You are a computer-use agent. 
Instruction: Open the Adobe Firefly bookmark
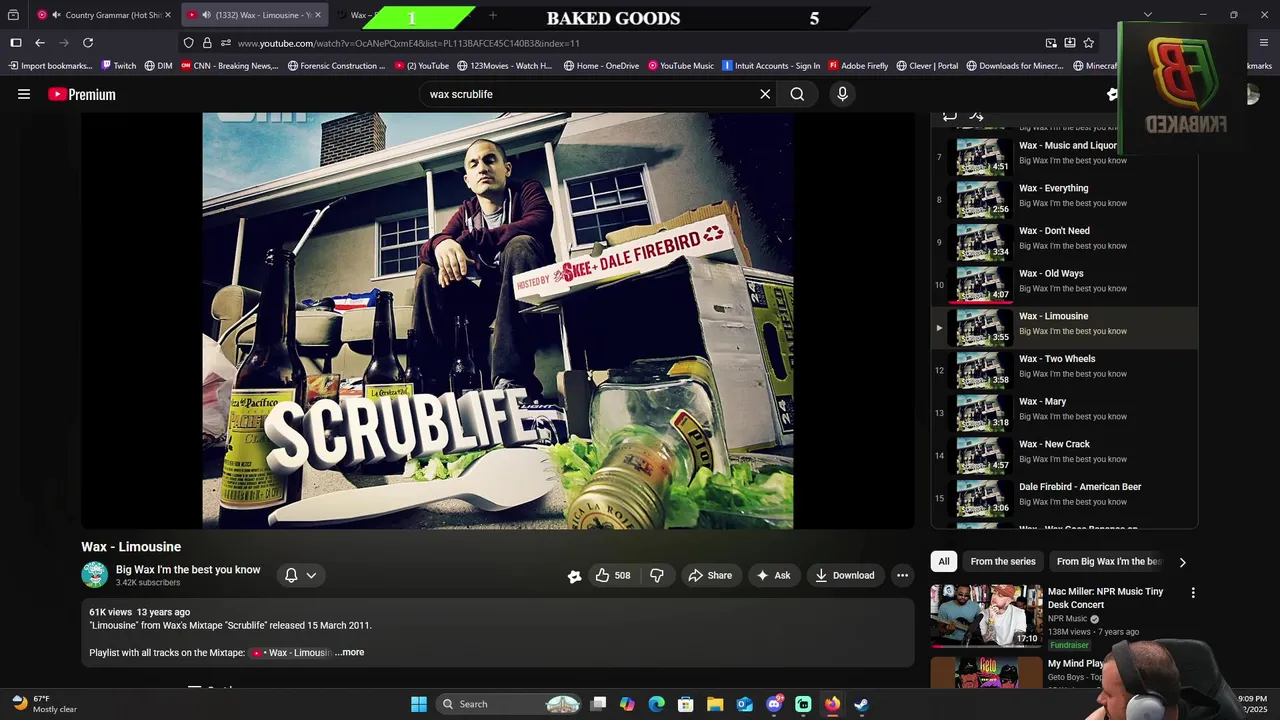[858, 66]
